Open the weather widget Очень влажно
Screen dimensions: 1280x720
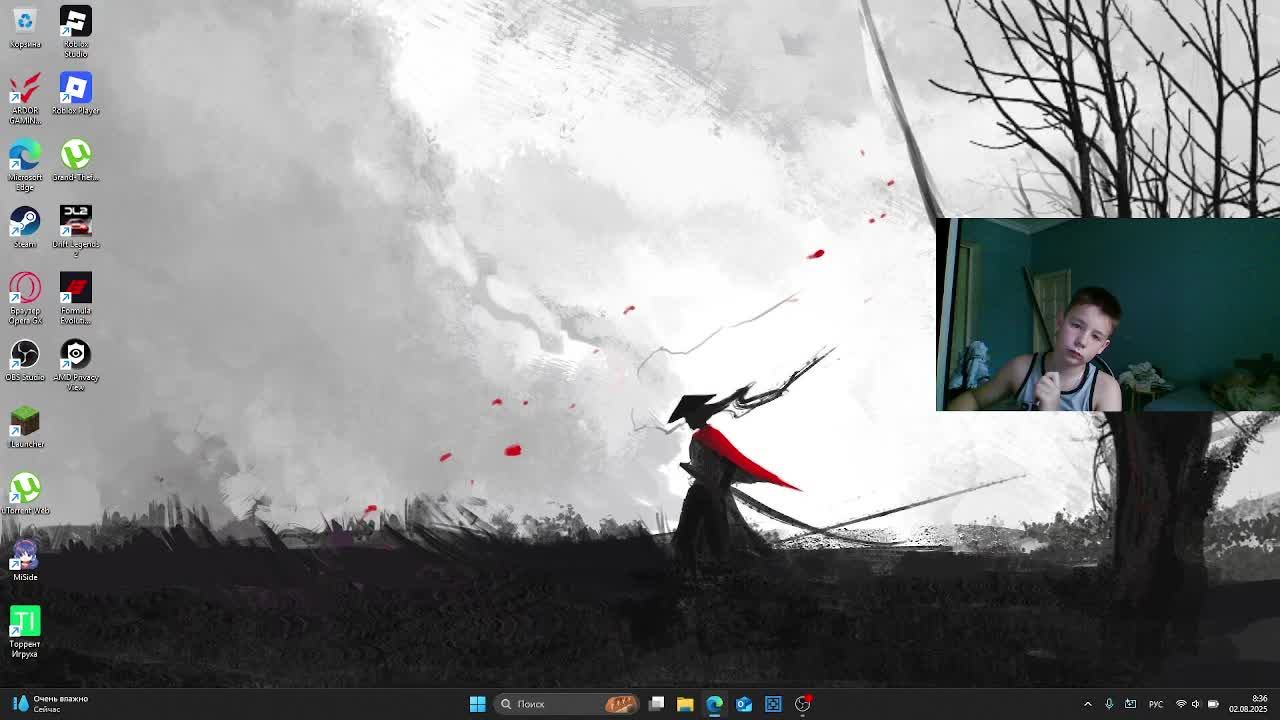point(50,704)
